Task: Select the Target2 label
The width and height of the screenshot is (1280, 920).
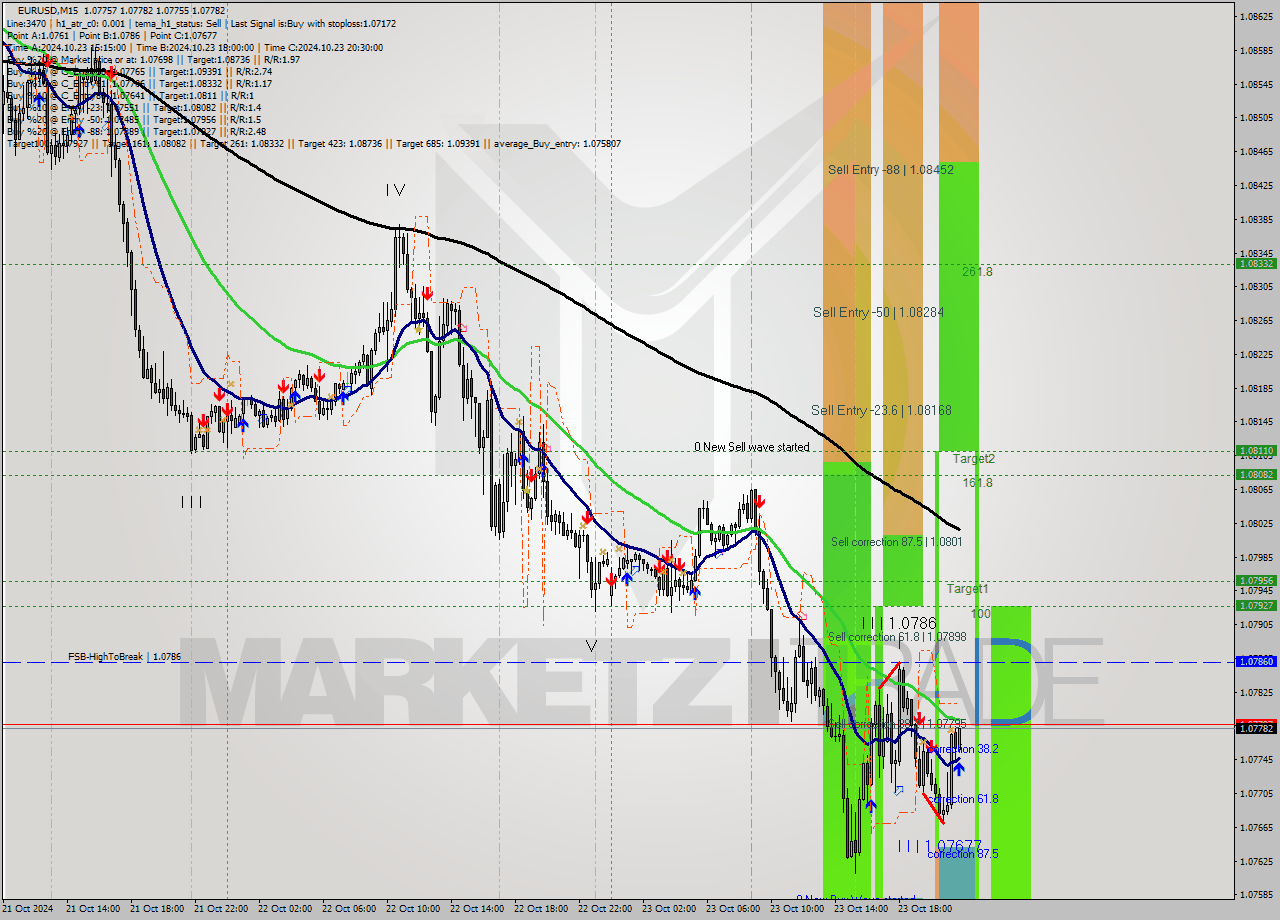Action: [973, 459]
